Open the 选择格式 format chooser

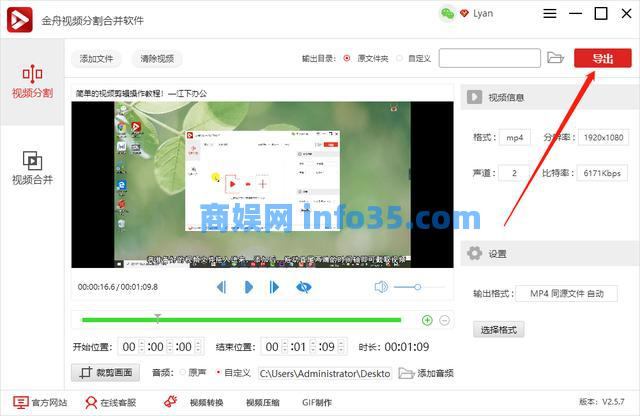click(x=499, y=329)
